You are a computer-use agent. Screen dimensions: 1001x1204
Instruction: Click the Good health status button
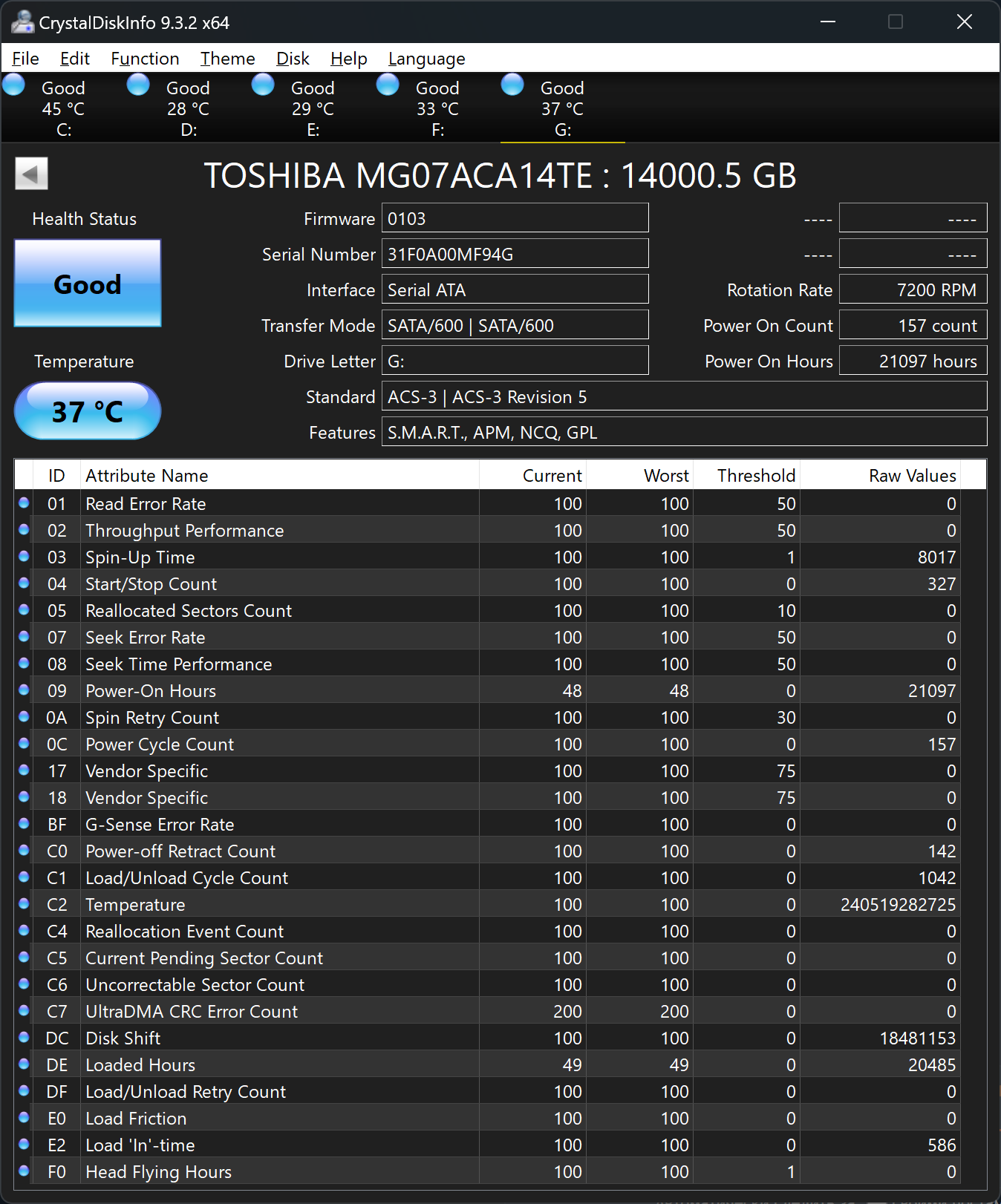pos(88,283)
